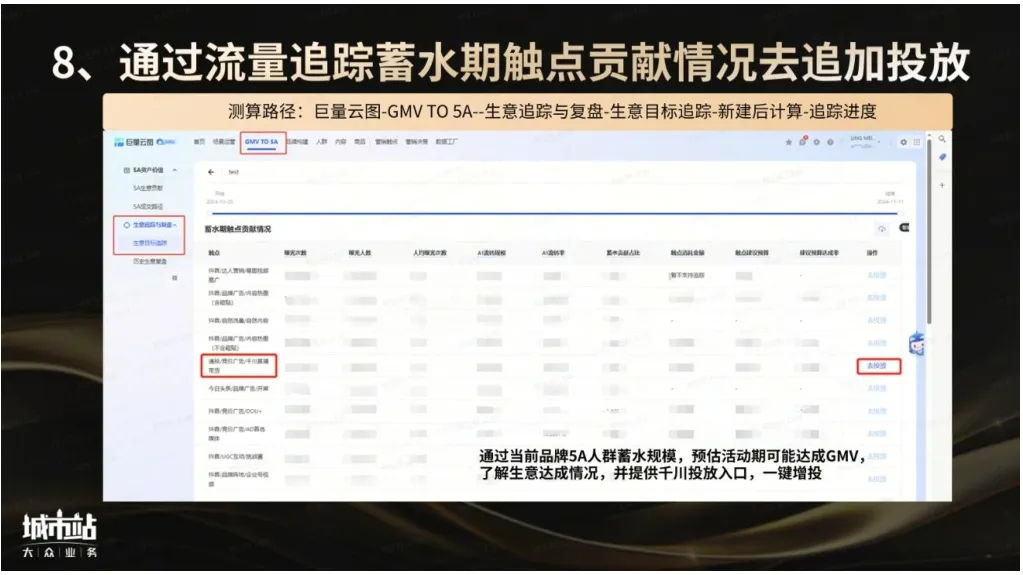The height and width of the screenshot is (575, 1023).
Task: Click the vertical page scrollbar
Action: [929, 230]
